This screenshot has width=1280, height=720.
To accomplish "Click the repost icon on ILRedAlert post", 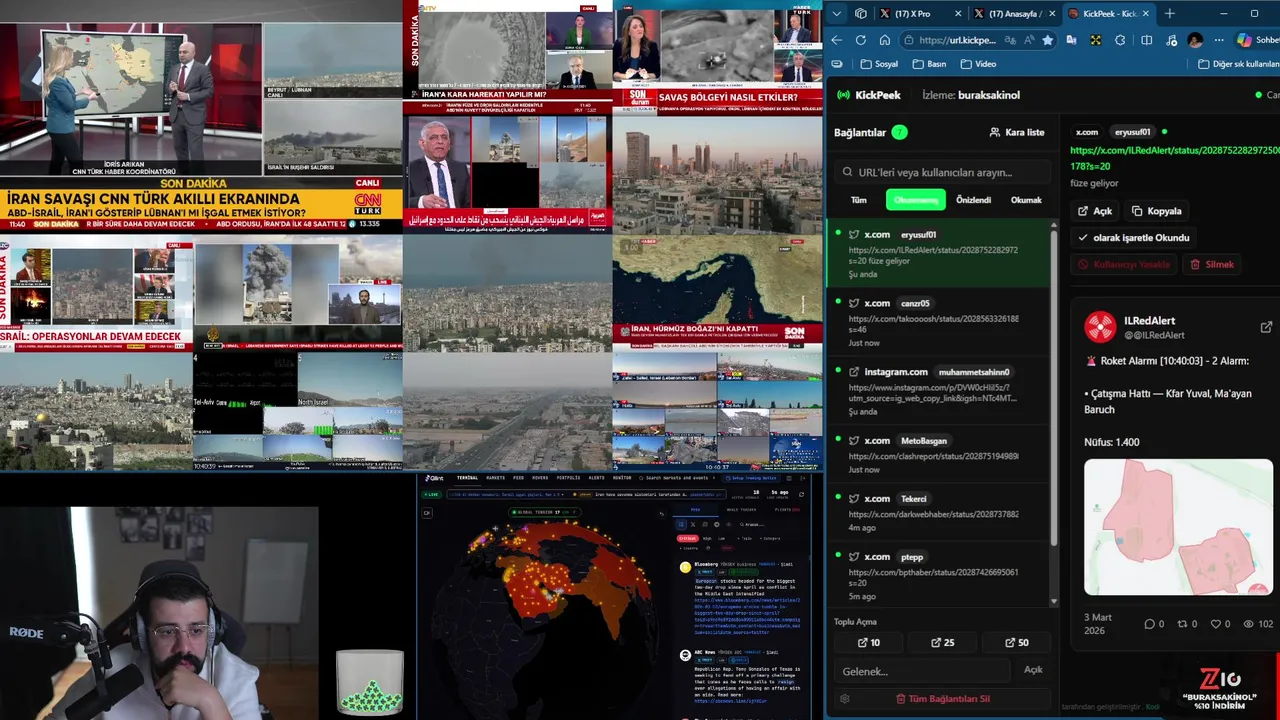I will pyautogui.click(x=1182, y=624).
